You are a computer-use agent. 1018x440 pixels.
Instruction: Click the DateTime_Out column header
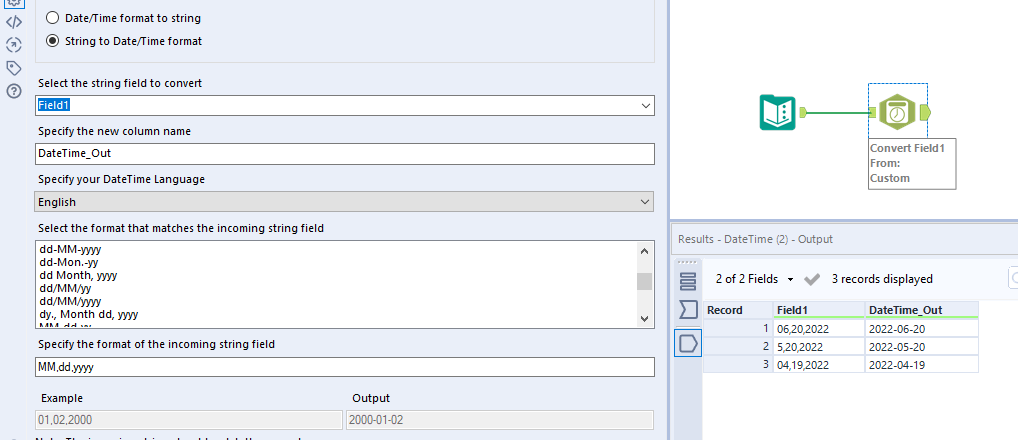921,310
